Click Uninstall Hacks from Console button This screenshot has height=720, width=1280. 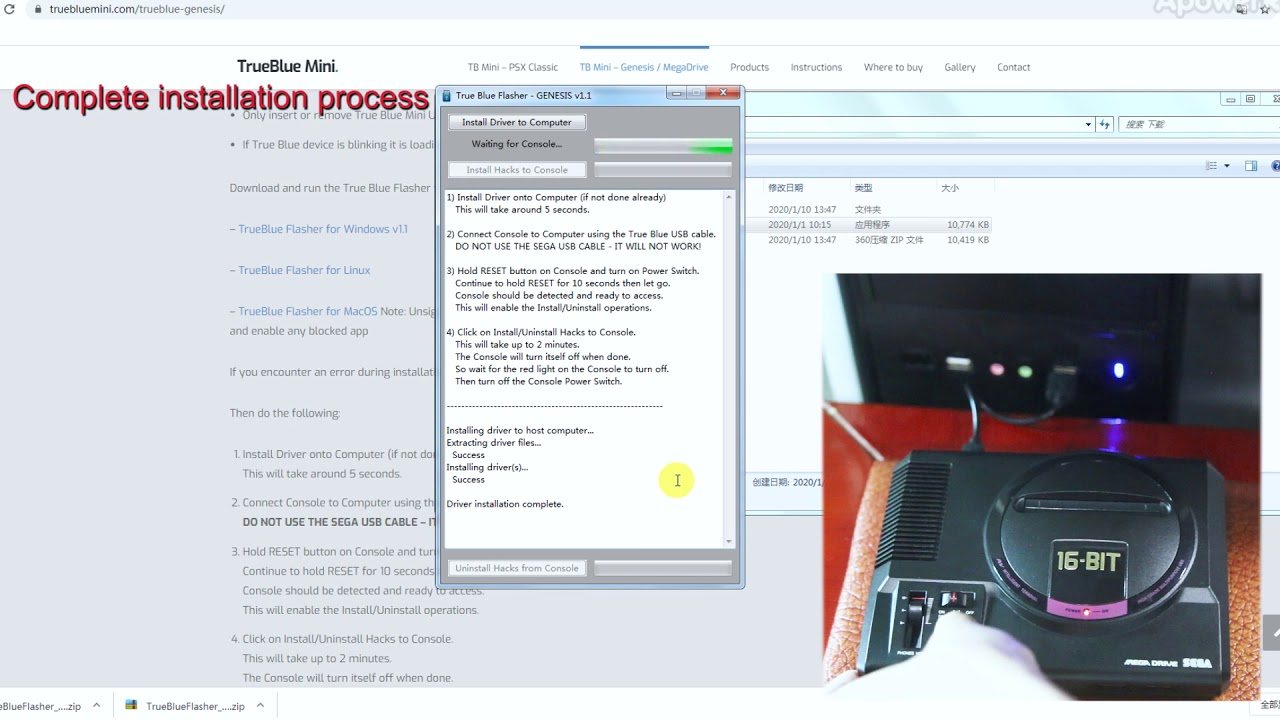click(x=517, y=568)
